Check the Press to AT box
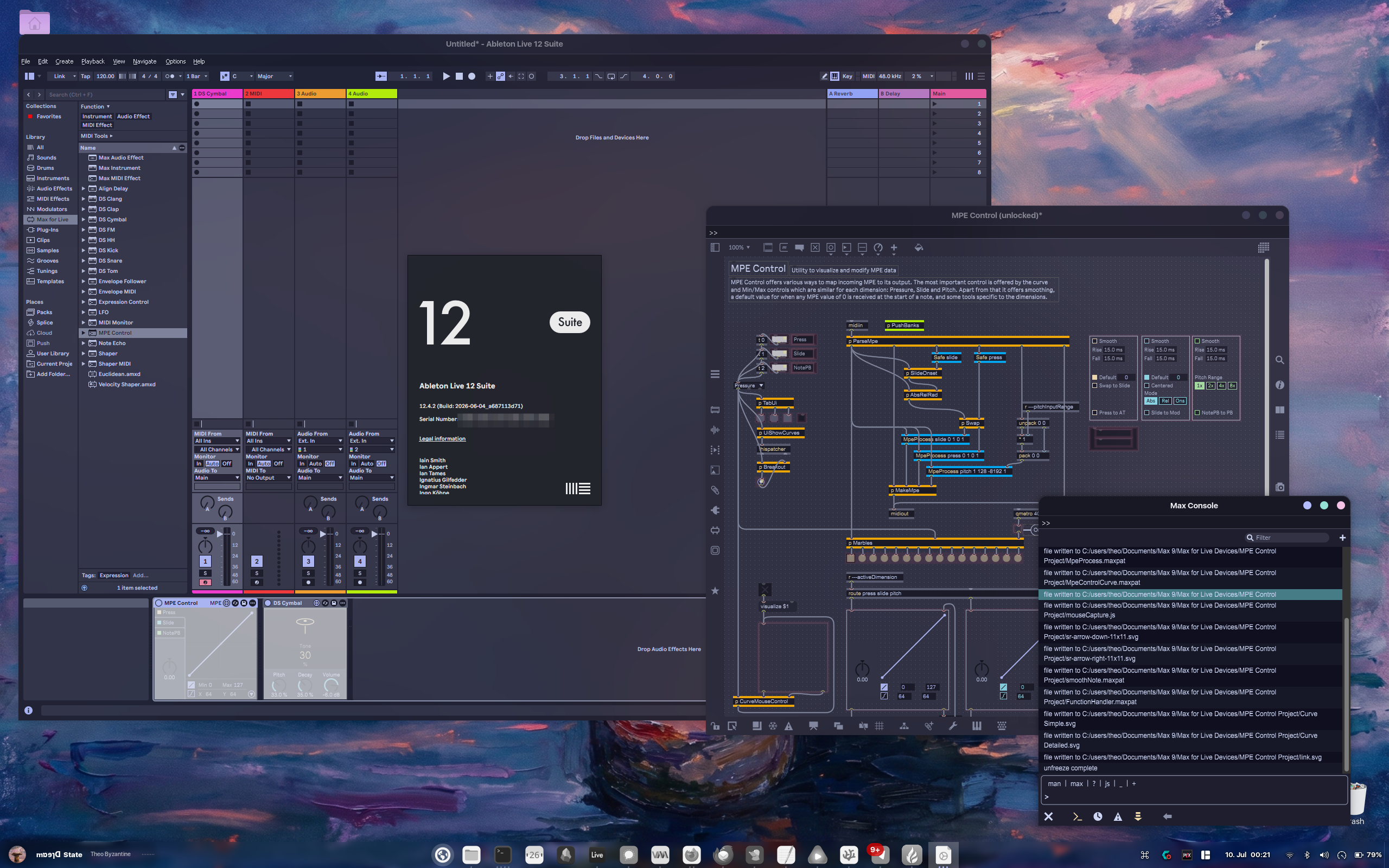The image size is (1389, 868). tap(1094, 413)
